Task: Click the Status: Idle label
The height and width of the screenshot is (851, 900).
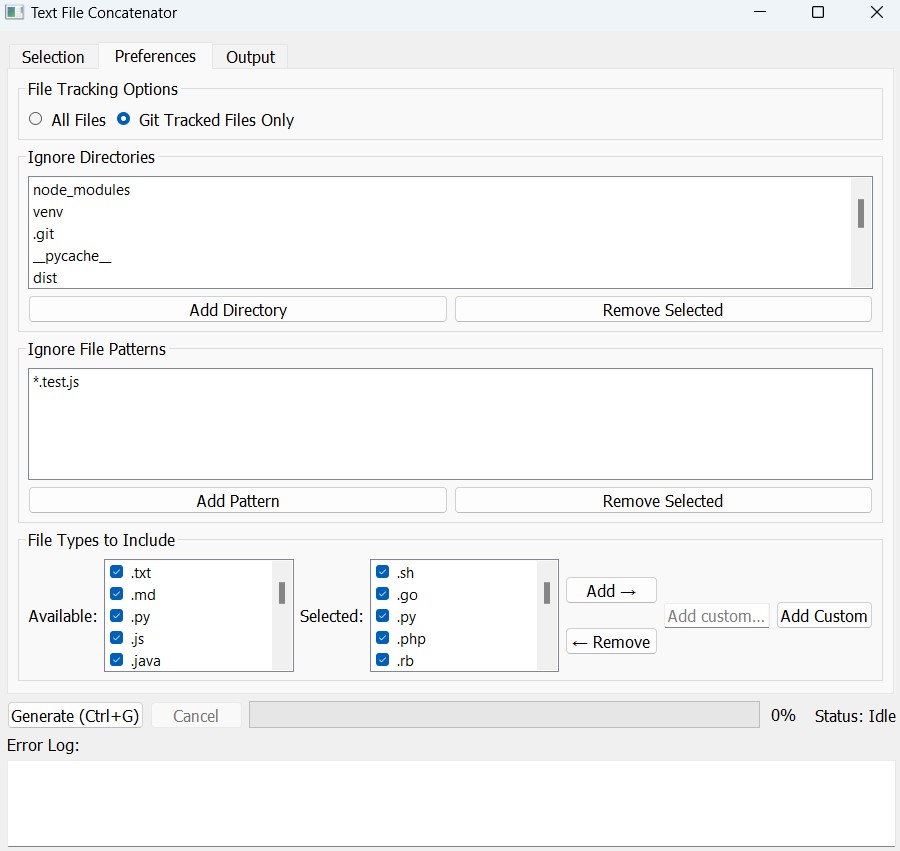Action: (x=855, y=716)
